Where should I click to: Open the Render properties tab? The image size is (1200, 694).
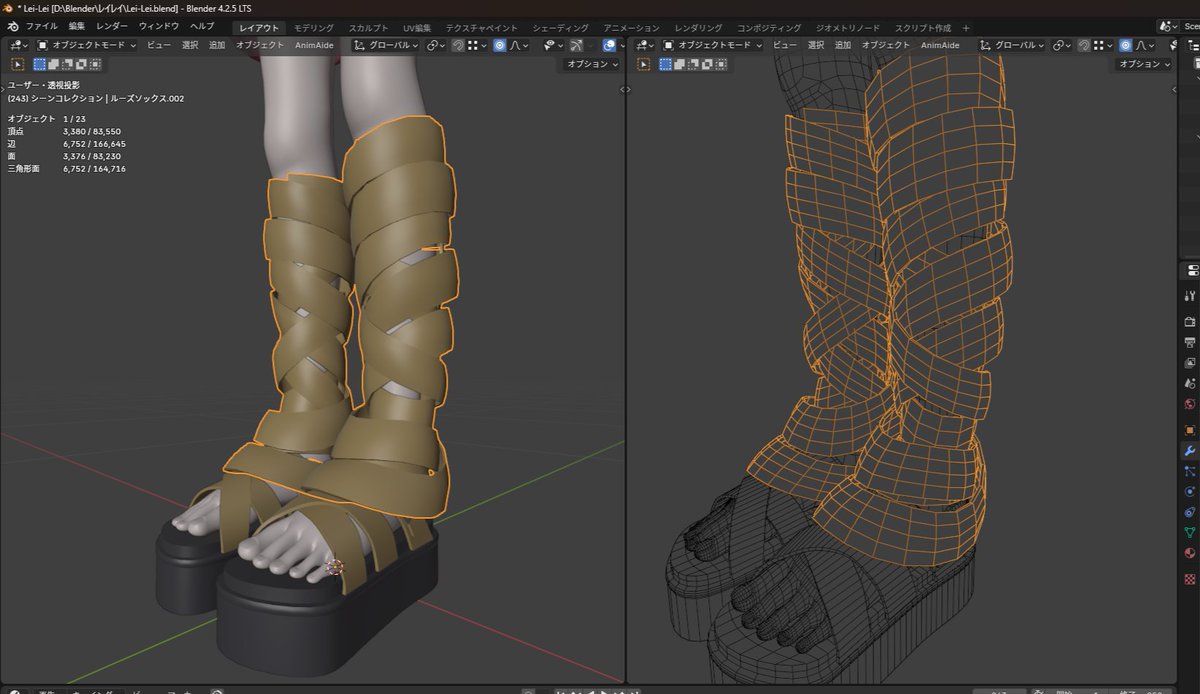point(1190,322)
